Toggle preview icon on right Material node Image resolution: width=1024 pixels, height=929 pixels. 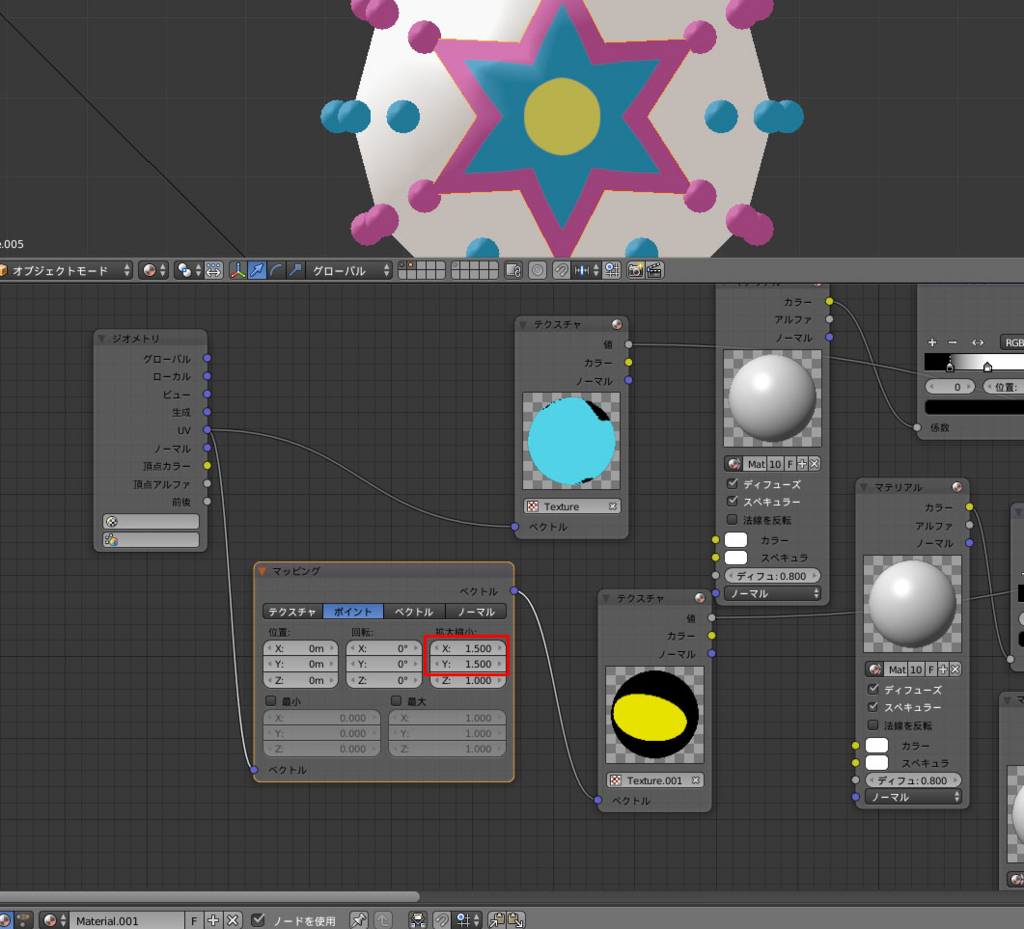(x=957, y=487)
